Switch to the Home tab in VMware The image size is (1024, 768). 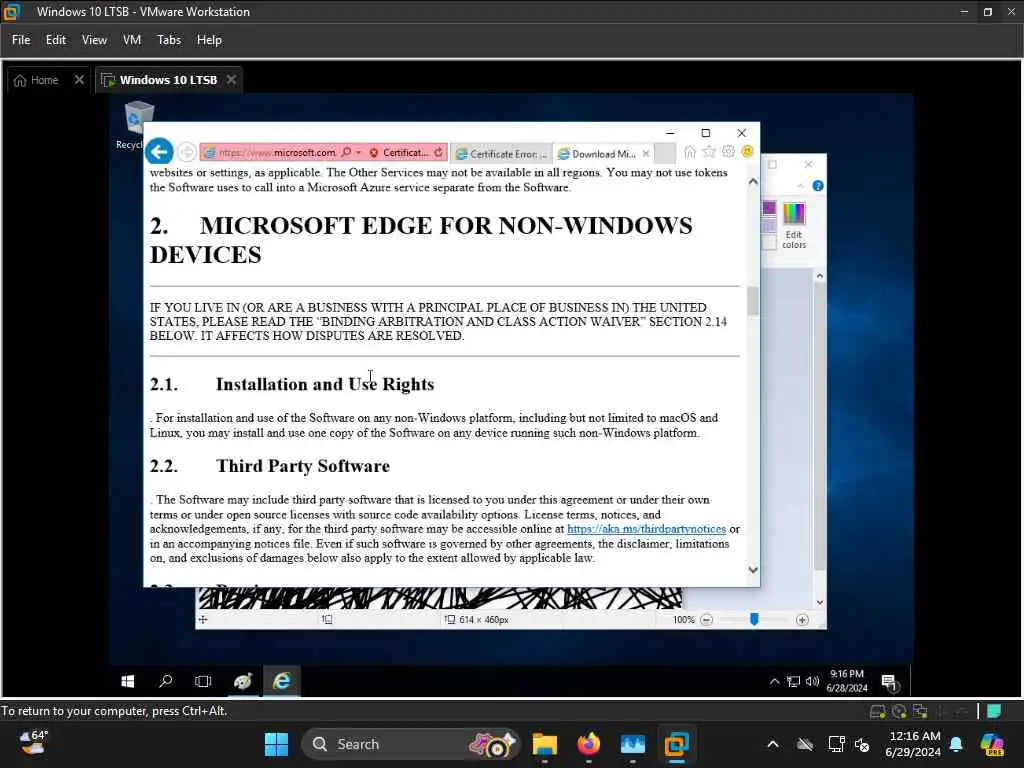37,80
